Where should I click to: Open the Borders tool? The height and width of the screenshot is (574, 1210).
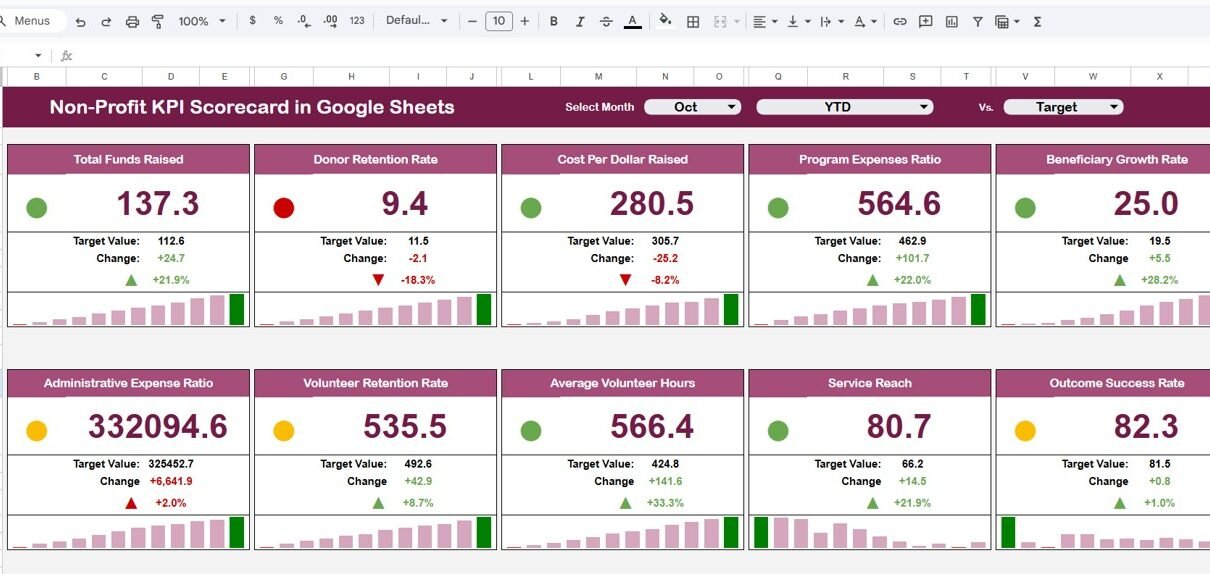692,21
